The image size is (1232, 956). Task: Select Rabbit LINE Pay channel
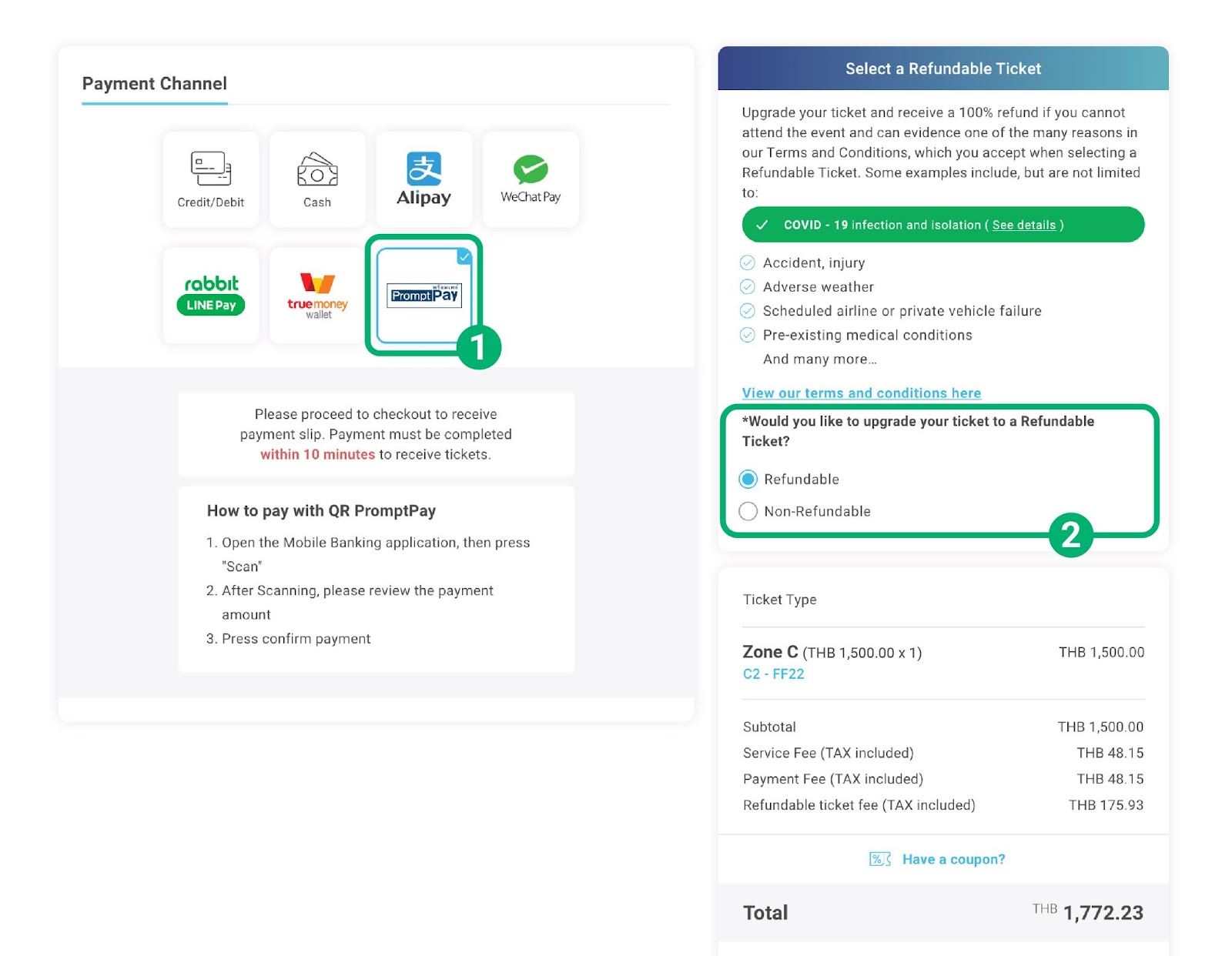click(x=211, y=296)
